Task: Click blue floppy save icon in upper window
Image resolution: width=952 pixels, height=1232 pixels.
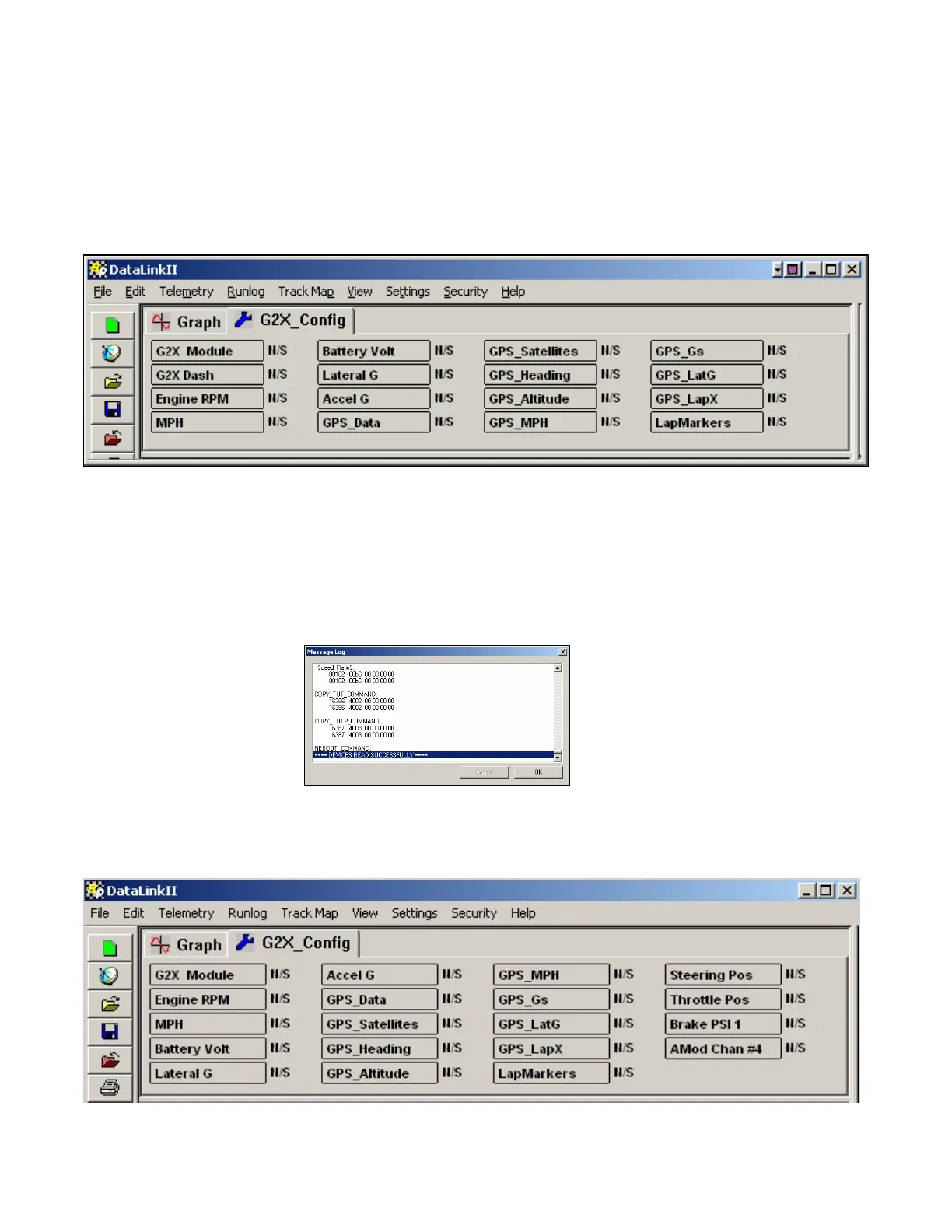Action: [x=112, y=409]
